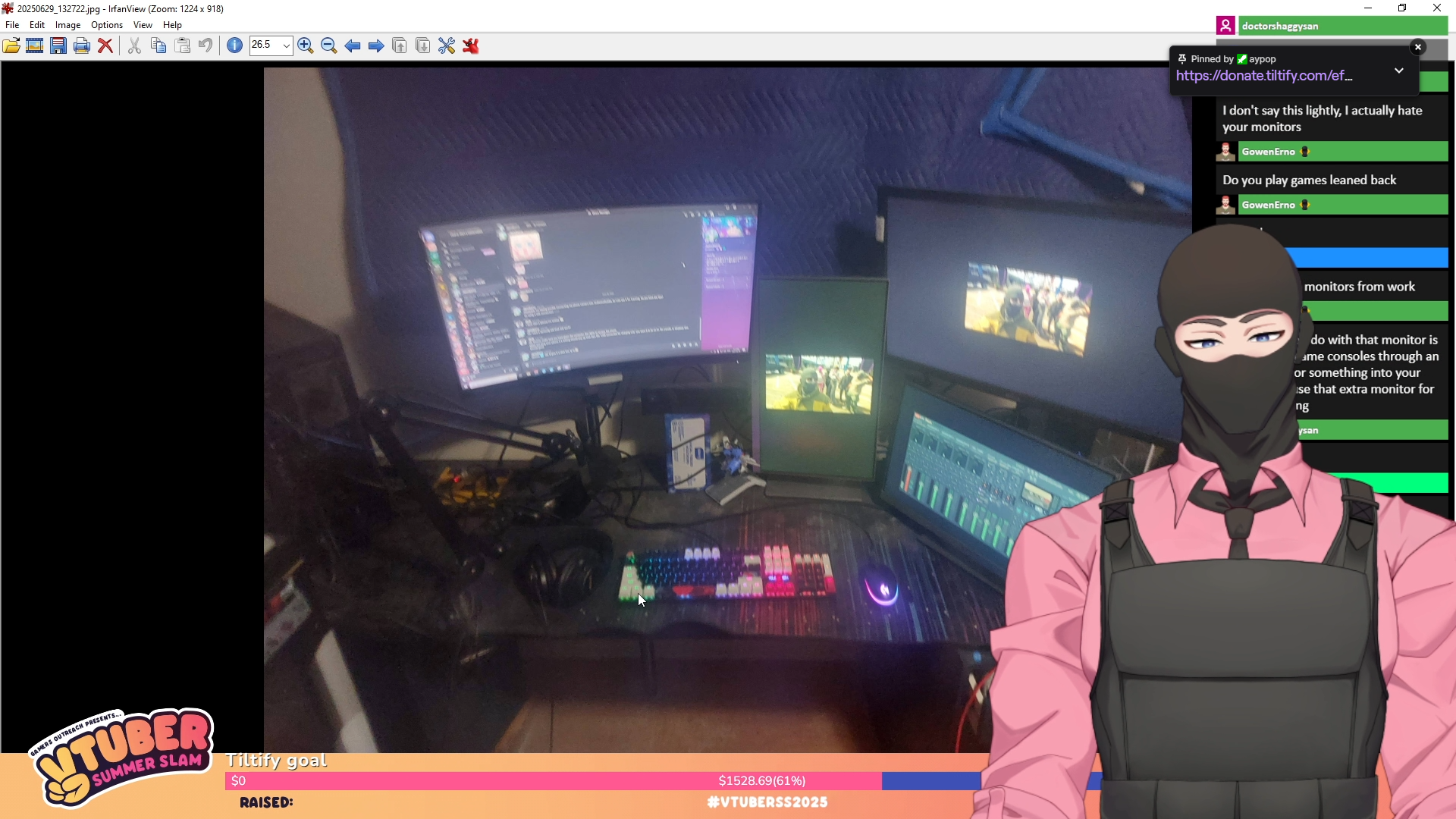Click the RAISED: label
This screenshot has width=1456, height=819.
point(266,802)
